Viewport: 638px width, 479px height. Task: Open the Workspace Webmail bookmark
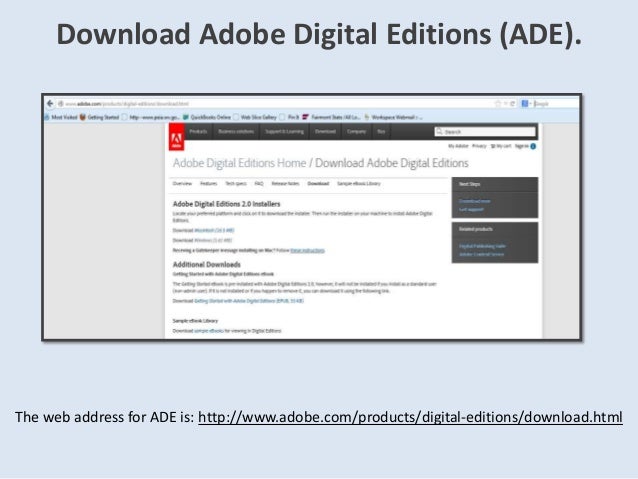393,117
